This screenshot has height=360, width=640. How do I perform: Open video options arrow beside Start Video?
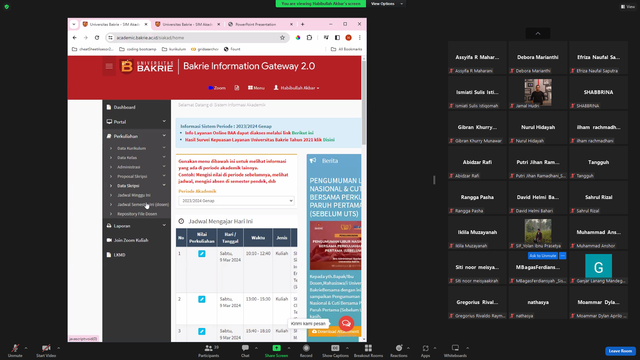point(59,348)
